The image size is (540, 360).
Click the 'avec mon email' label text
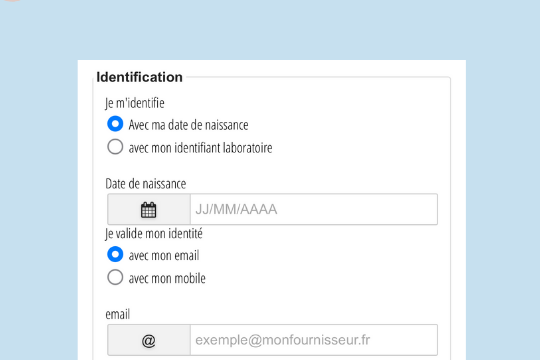(x=164, y=256)
